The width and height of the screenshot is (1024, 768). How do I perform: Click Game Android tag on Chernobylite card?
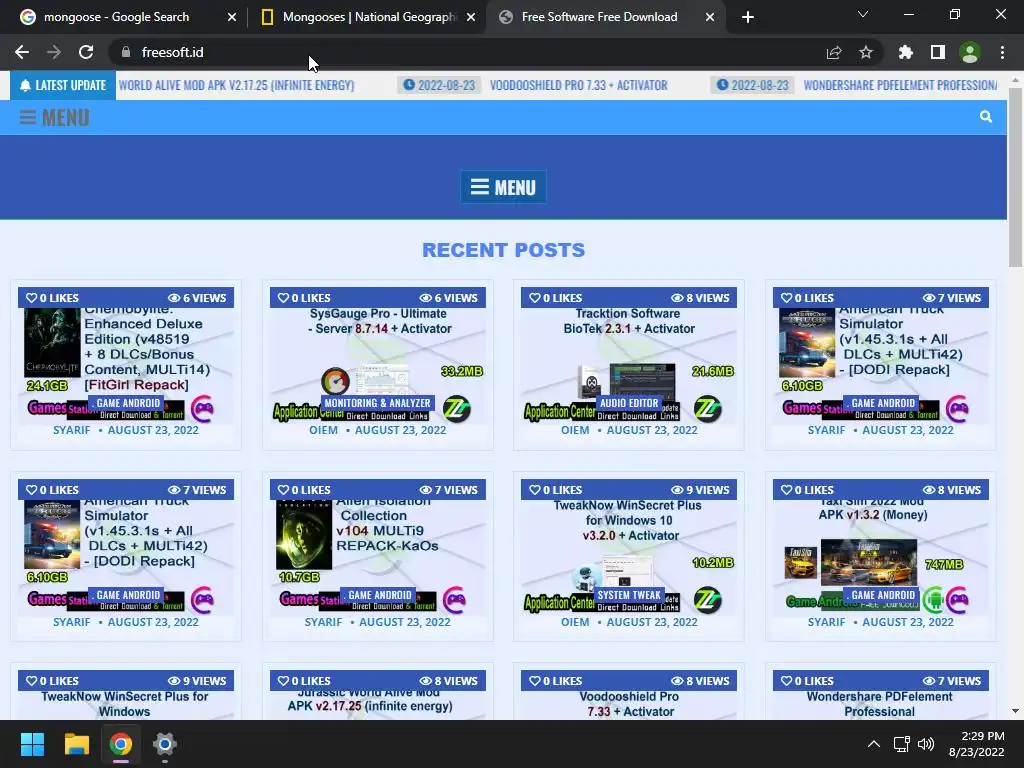(x=126, y=403)
